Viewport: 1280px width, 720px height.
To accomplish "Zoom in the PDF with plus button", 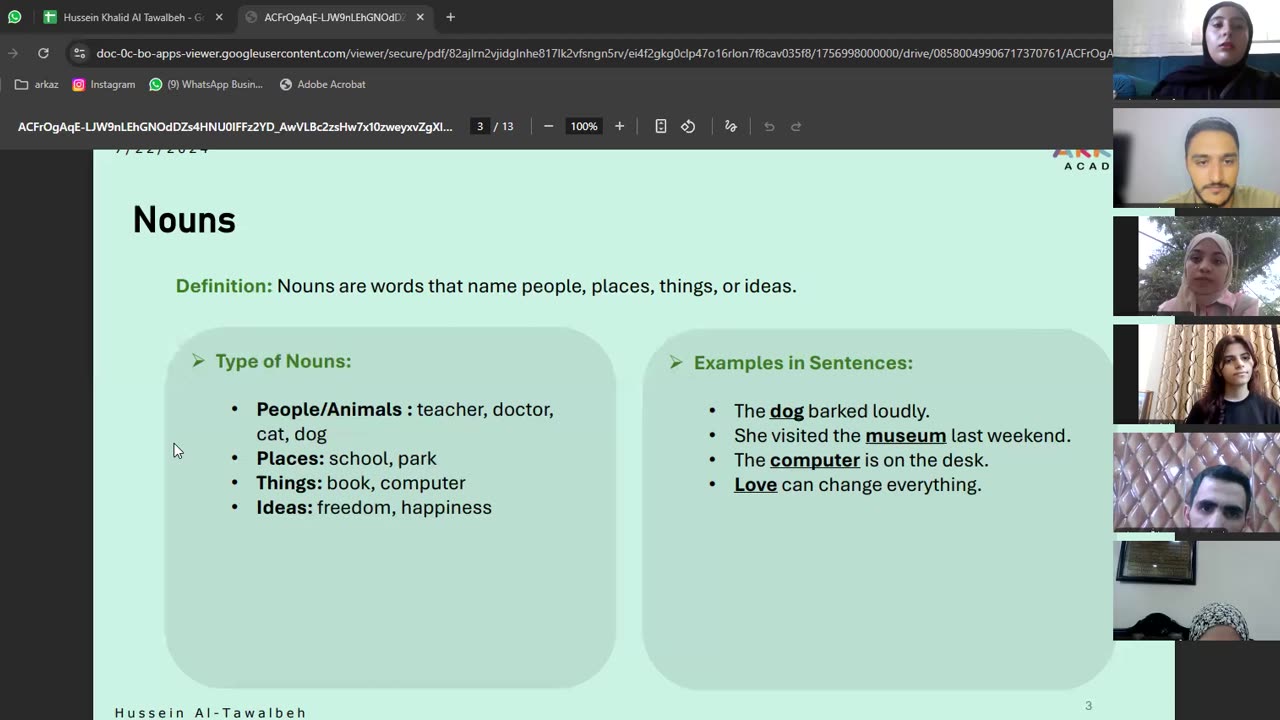I will pyautogui.click(x=619, y=127).
